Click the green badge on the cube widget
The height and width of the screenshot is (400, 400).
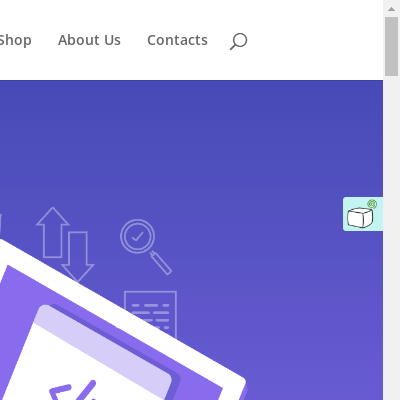pyautogui.click(x=372, y=204)
